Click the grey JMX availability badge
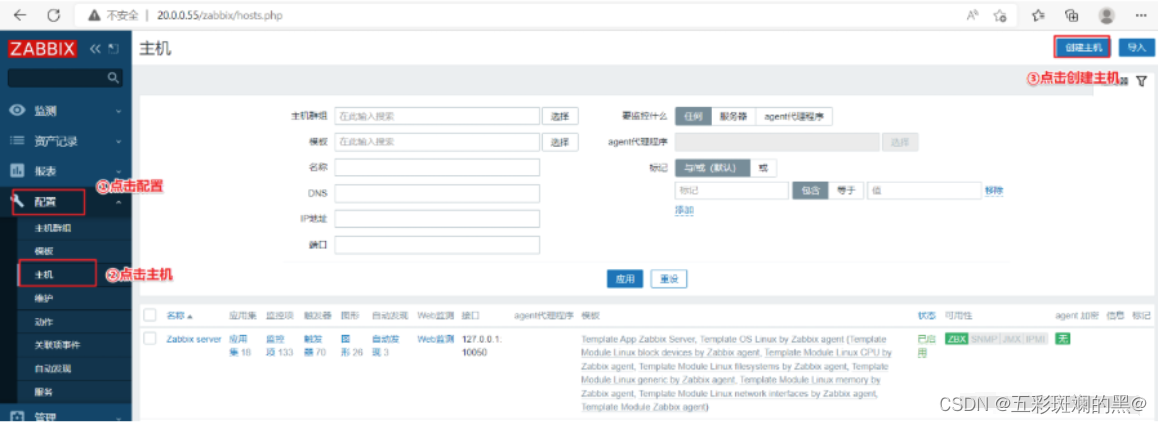This screenshot has width=1162, height=424. point(1010,339)
